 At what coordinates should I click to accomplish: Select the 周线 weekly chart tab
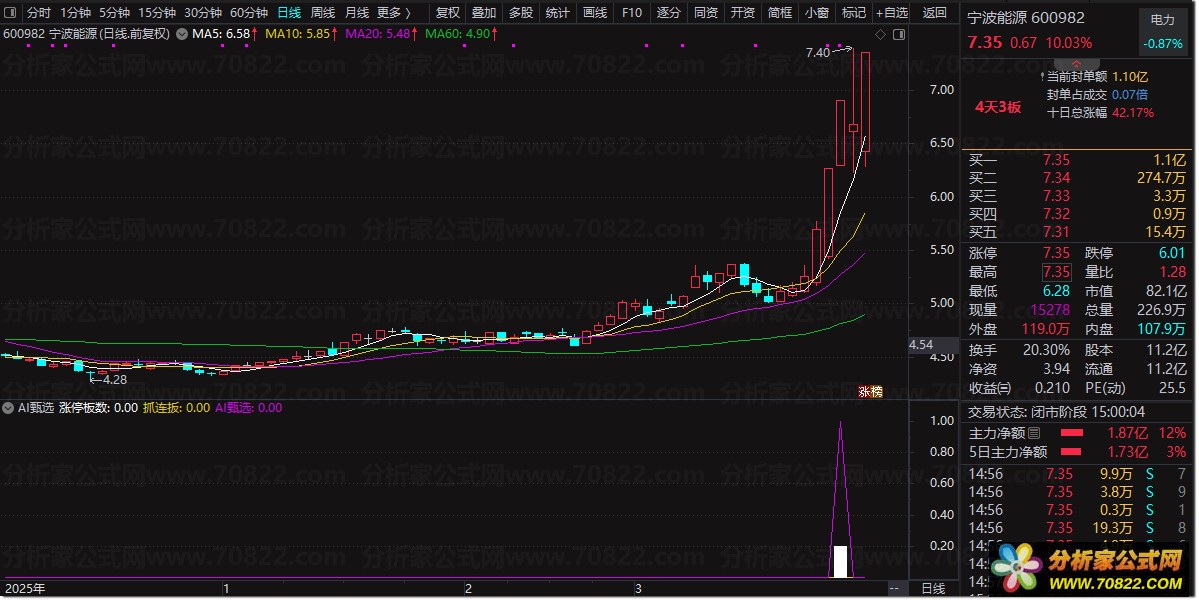coord(323,12)
